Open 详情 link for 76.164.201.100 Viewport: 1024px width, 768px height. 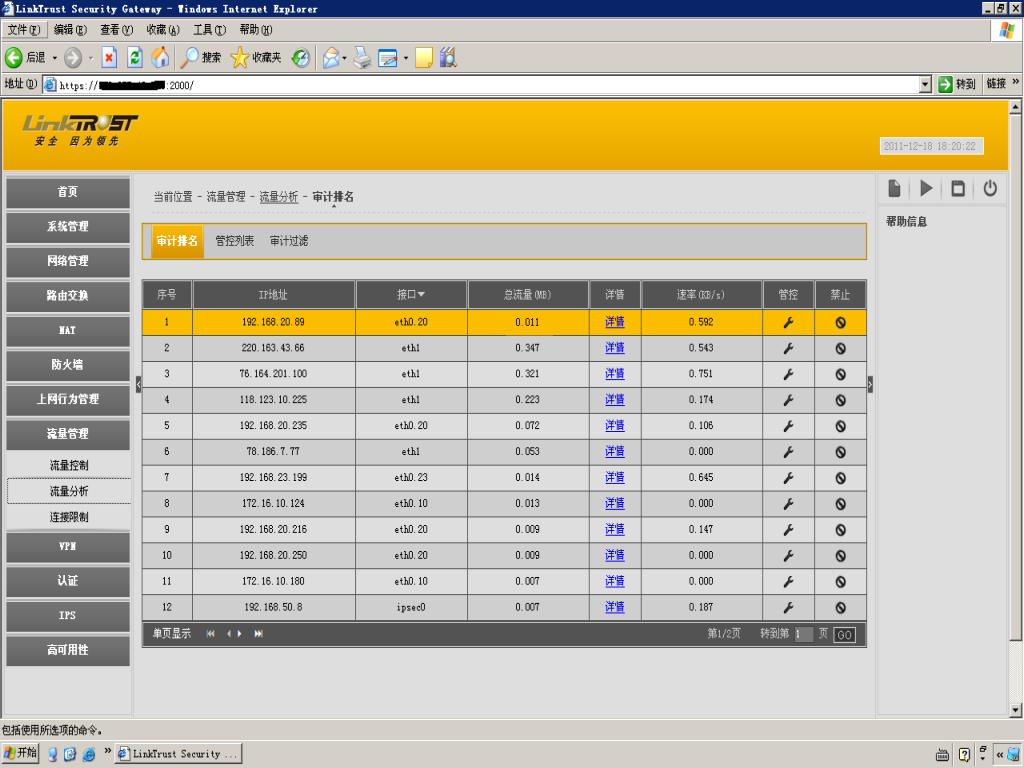click(615, 374)
